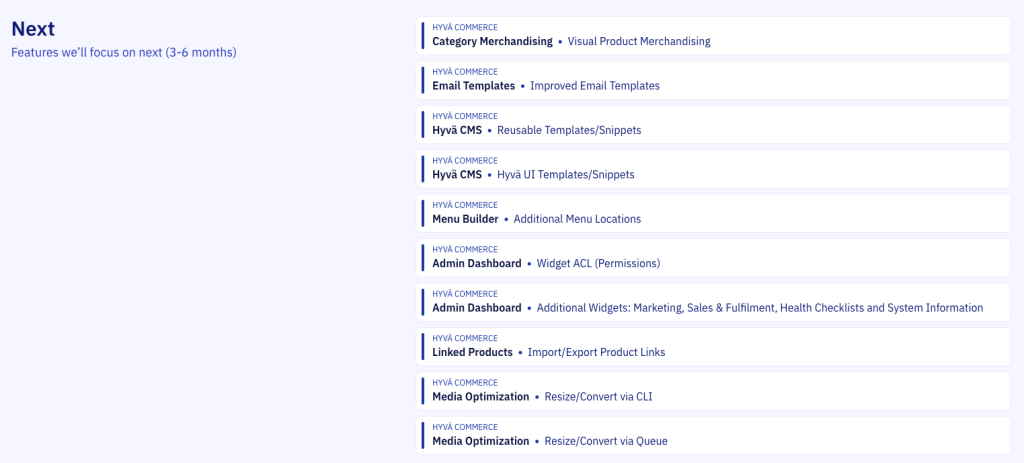Click Hyvä Commerce label above Category Merchandising
This screenshot has height=463, width=1024.
tap(464, 28)
